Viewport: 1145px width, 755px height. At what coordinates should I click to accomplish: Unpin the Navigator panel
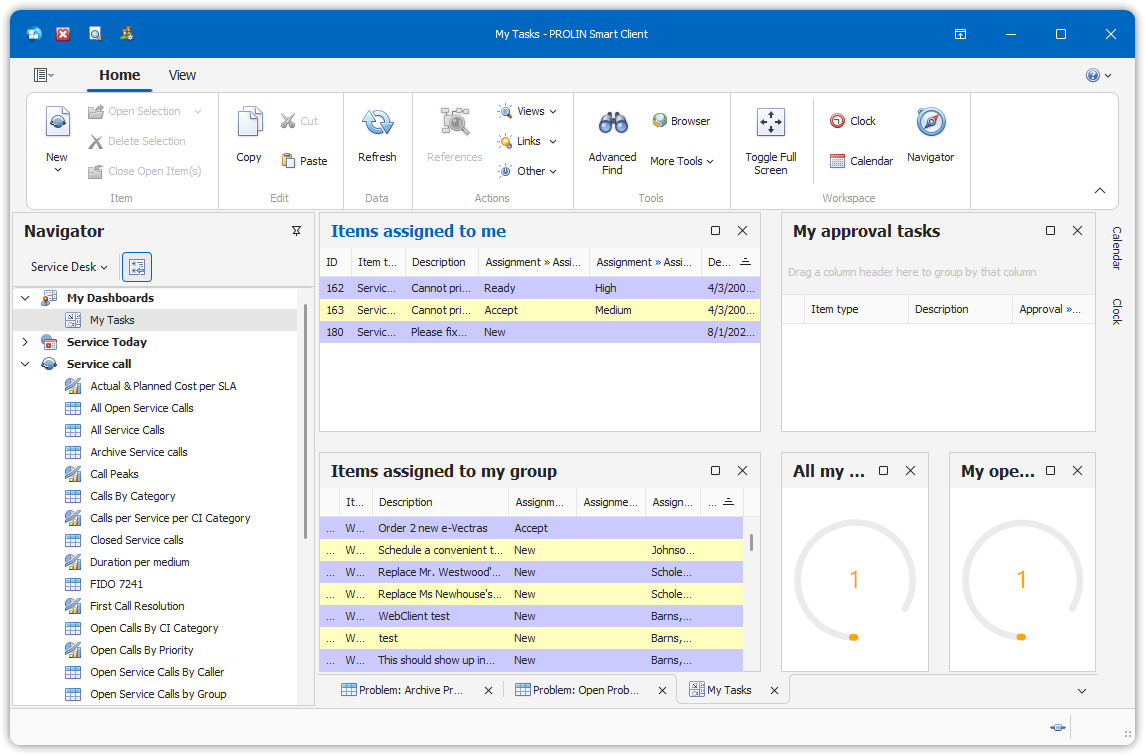pos(296,231)
